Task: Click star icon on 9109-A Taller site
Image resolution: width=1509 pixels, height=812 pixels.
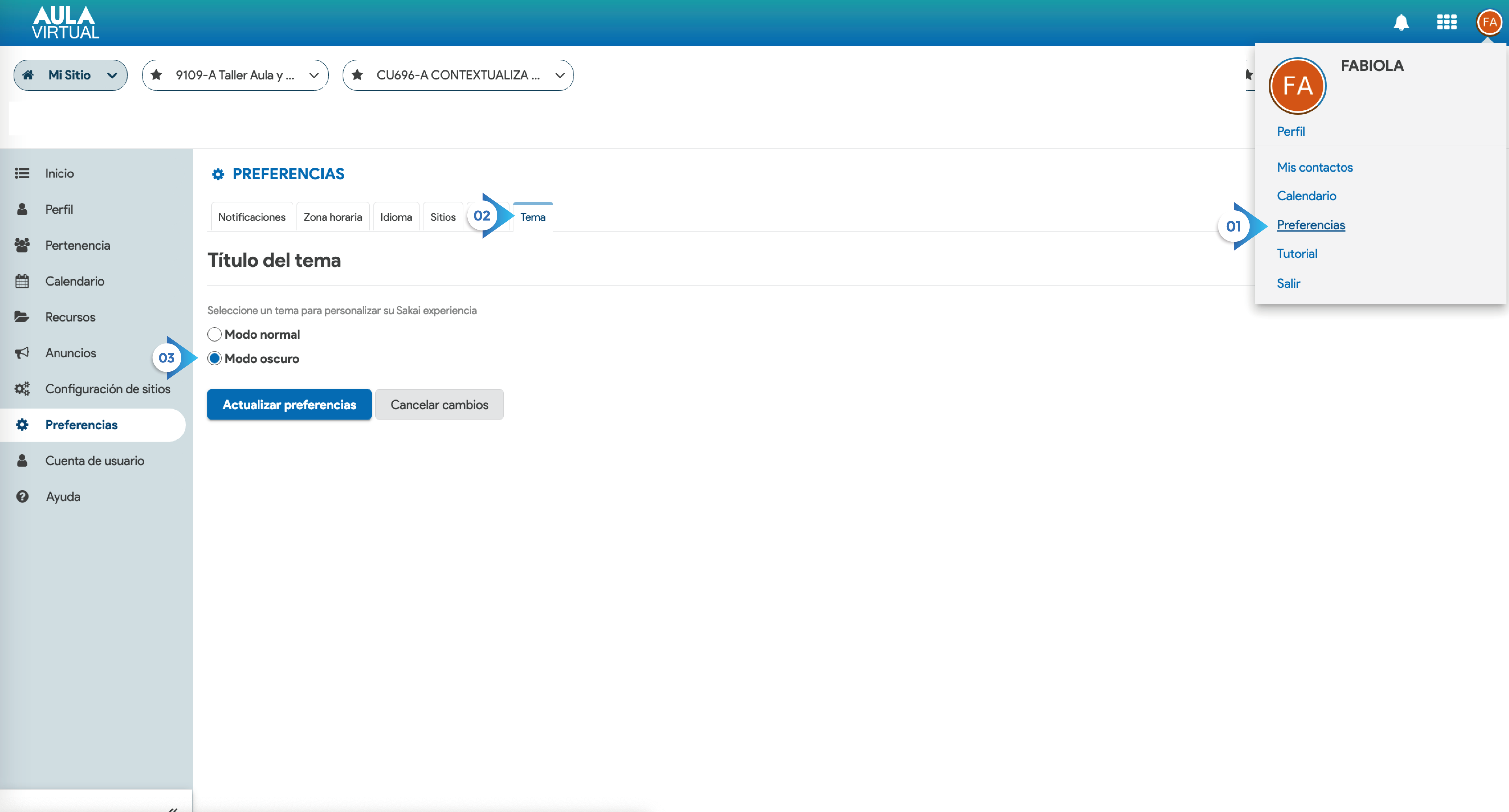Action: click(x=156, y=75)
